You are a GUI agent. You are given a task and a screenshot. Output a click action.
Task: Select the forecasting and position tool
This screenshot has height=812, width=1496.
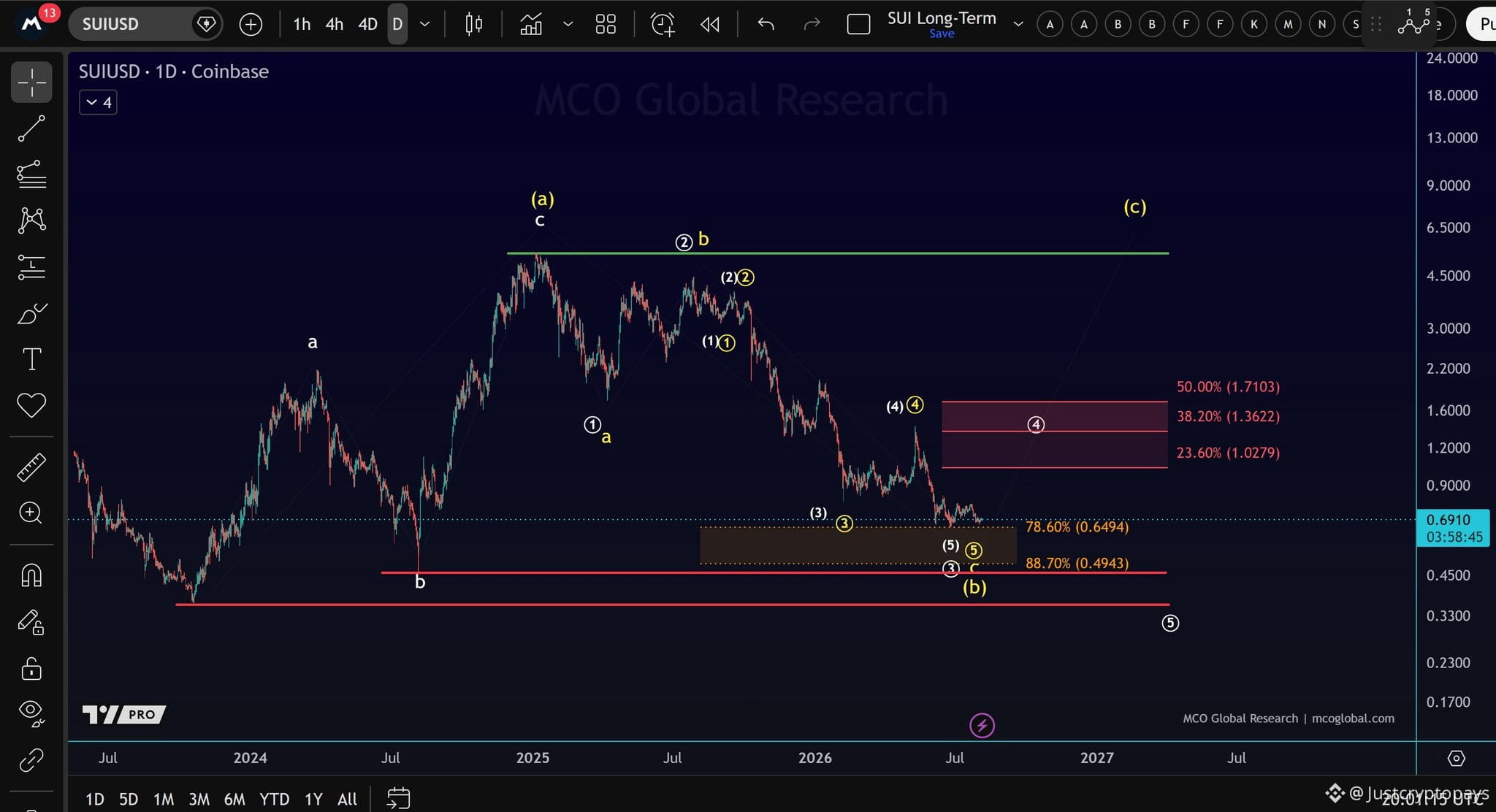click(31, 267)
